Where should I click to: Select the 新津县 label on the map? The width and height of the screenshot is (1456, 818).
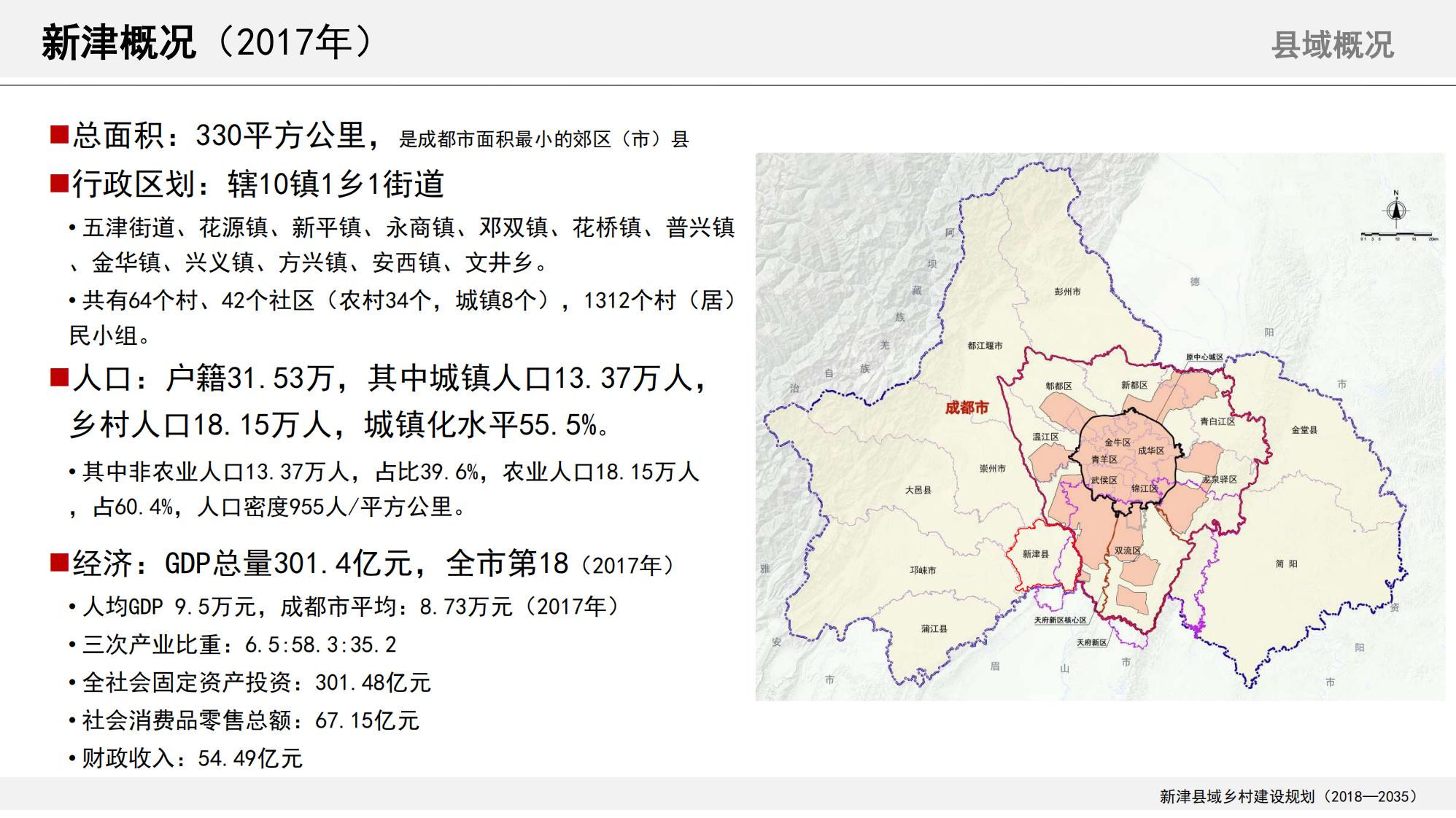(x=1035, y=554)
